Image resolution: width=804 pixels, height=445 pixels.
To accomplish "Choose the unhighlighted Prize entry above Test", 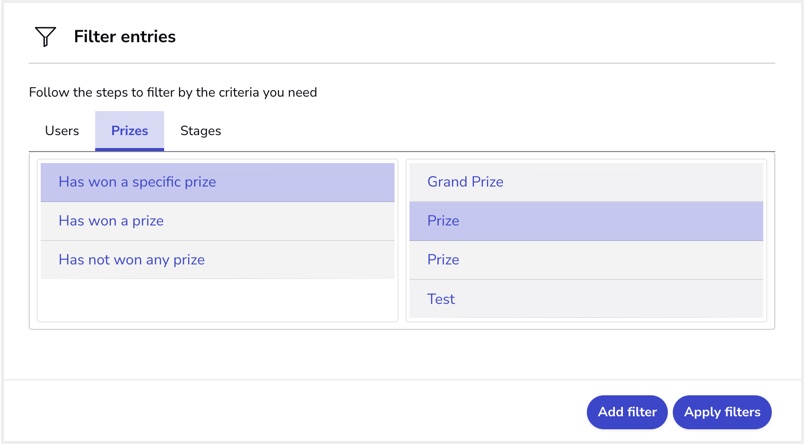I will tap(586, 260).
